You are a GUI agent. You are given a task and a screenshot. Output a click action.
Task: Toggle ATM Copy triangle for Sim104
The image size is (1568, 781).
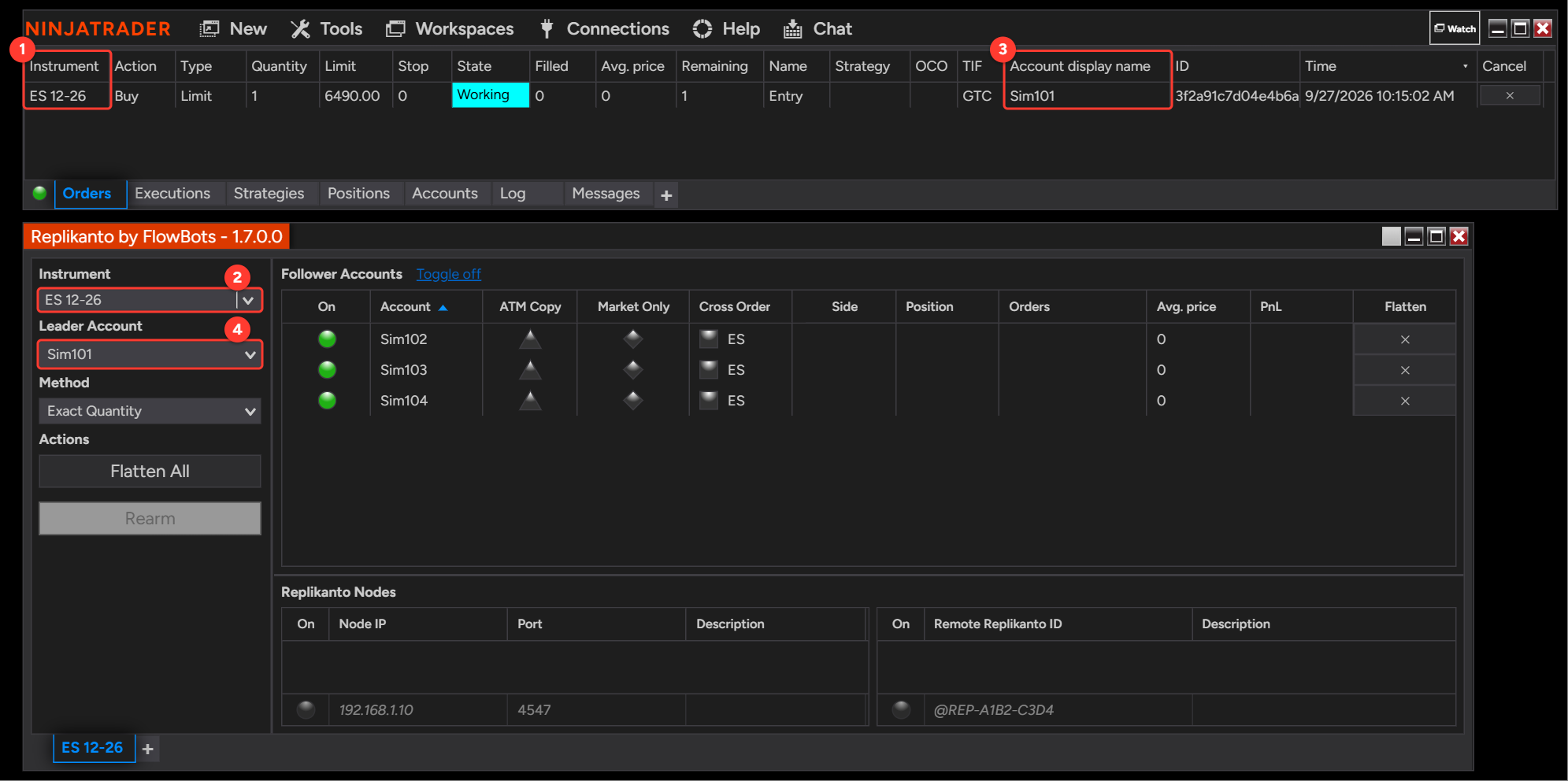pos(530,401)
